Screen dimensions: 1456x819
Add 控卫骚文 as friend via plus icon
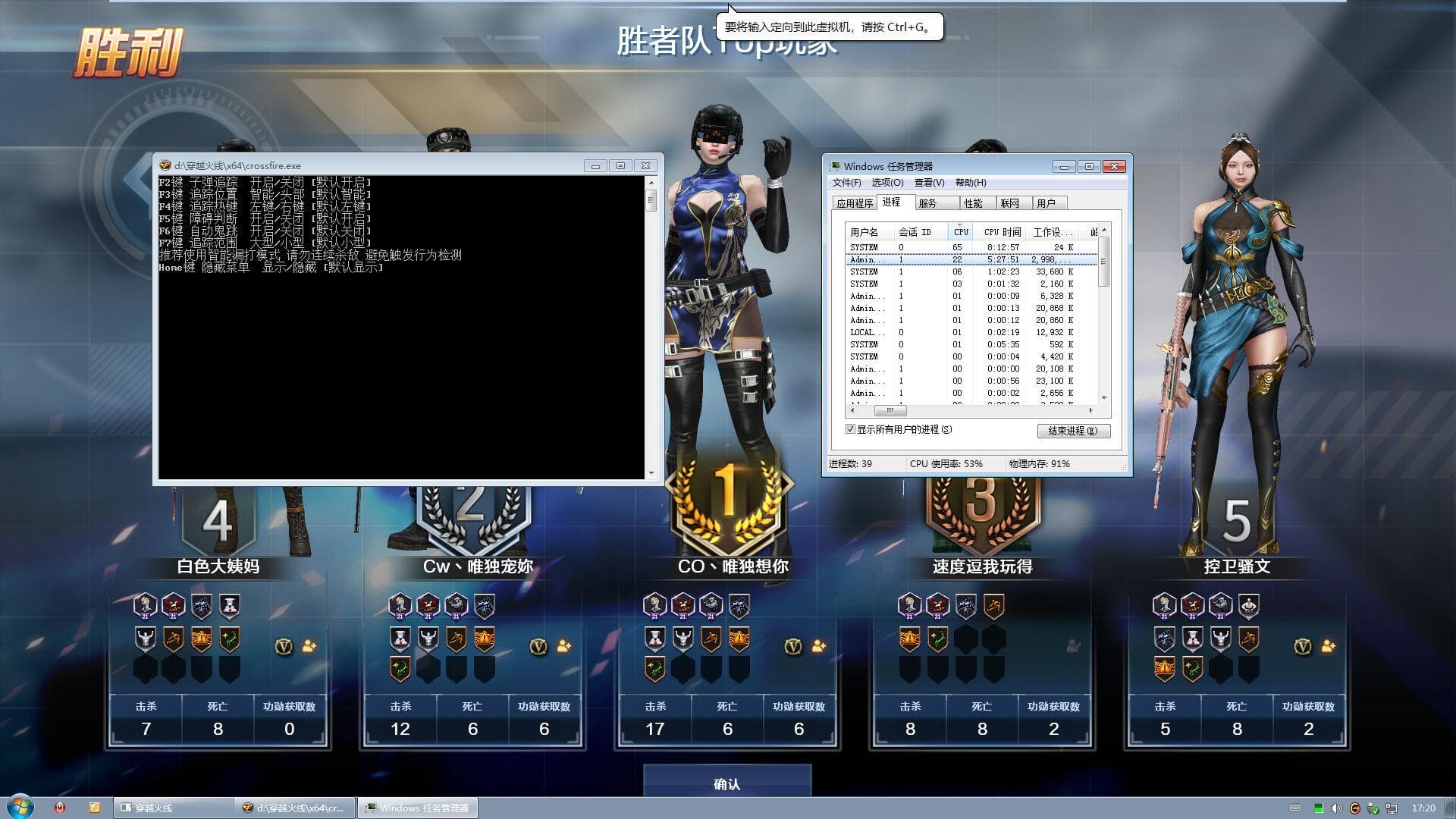coord(1329,646)
